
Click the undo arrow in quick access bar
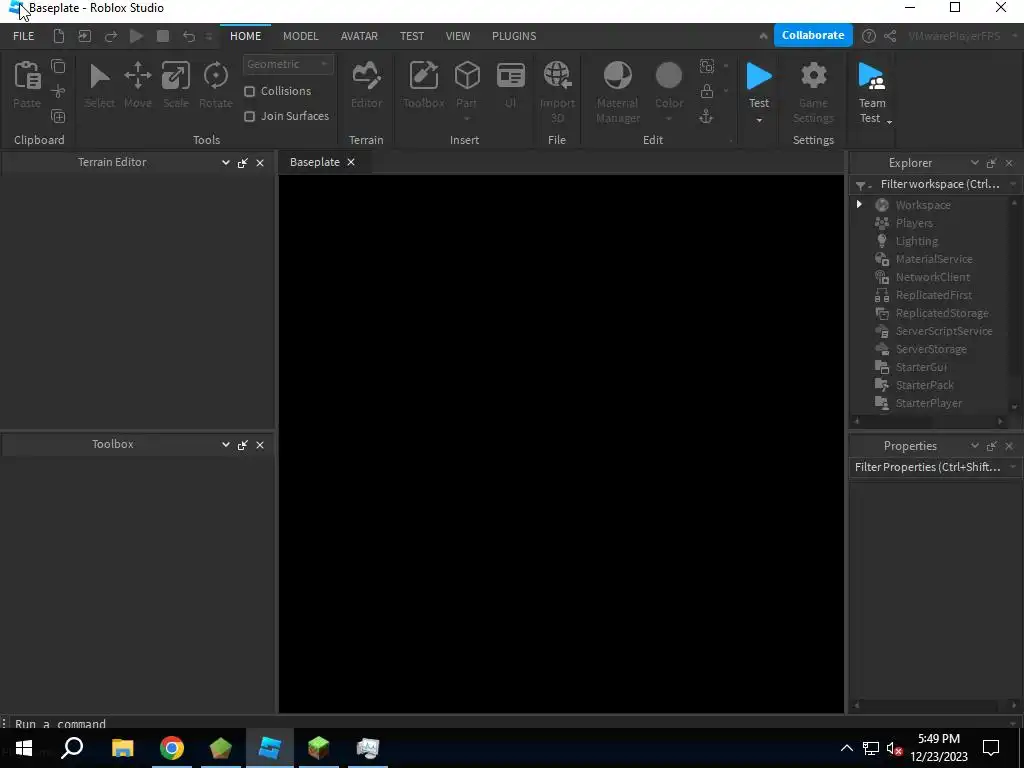coord(189,36)
